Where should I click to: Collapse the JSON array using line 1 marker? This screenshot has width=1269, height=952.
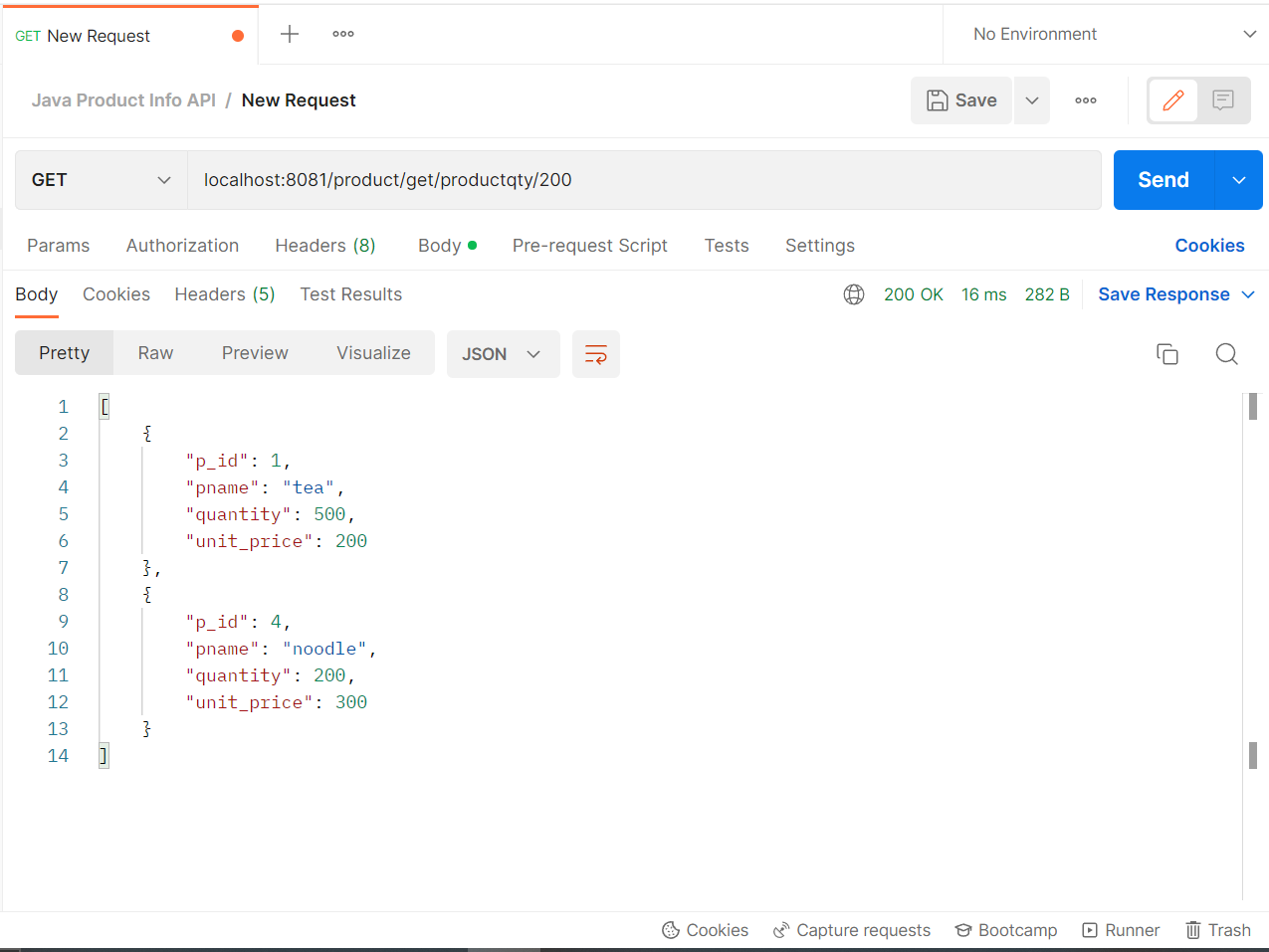(104, 405)
